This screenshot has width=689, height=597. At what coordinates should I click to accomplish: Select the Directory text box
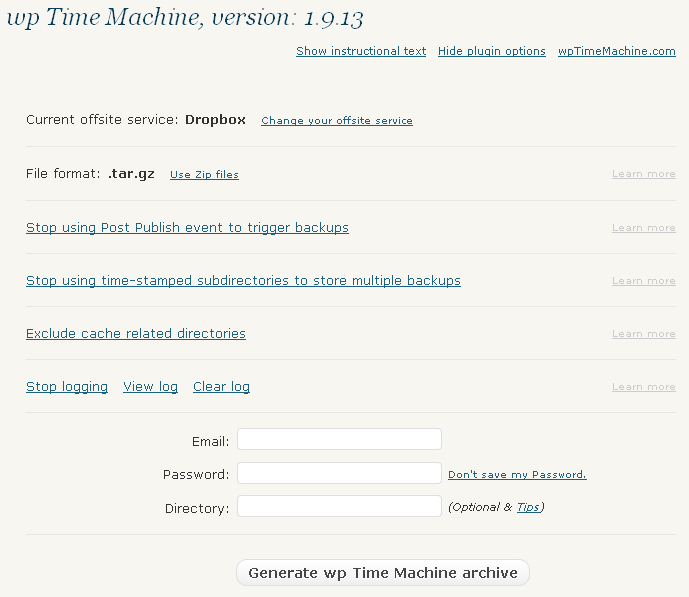pos(339,507)
